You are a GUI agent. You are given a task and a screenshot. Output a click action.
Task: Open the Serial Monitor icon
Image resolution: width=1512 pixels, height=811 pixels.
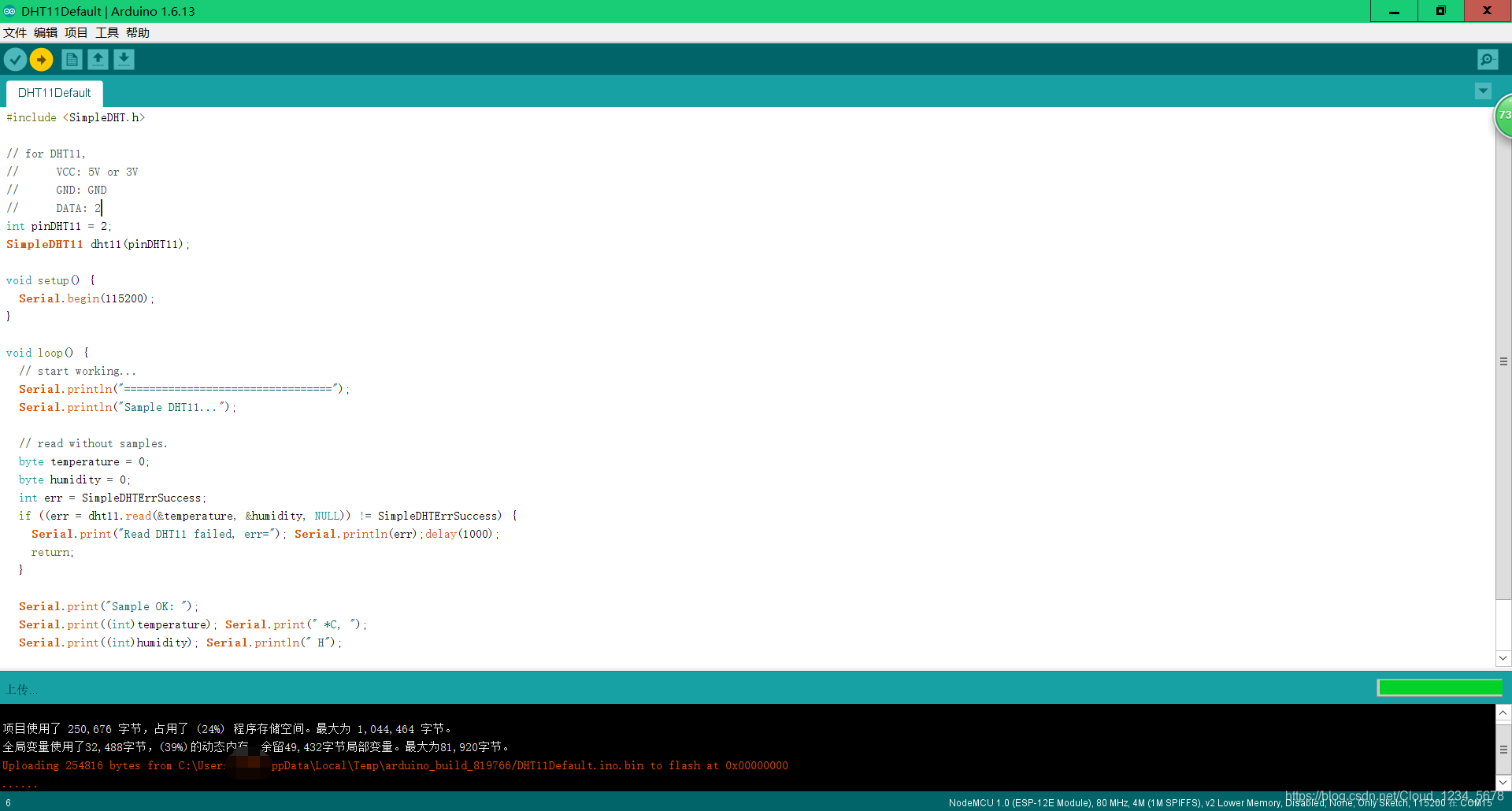(1488, 60)
